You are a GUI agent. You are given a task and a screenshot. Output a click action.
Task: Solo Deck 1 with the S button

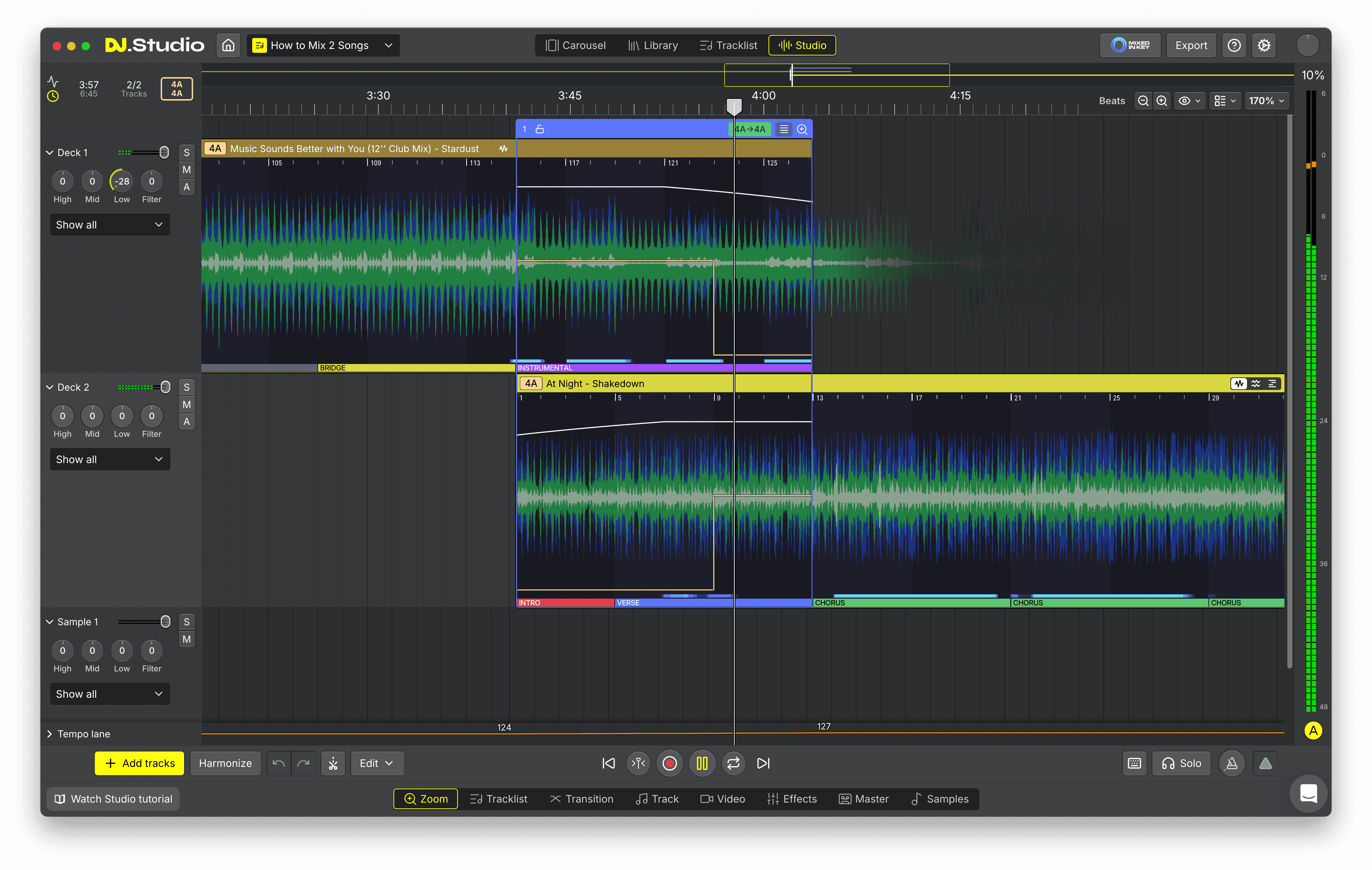(186, 152)
